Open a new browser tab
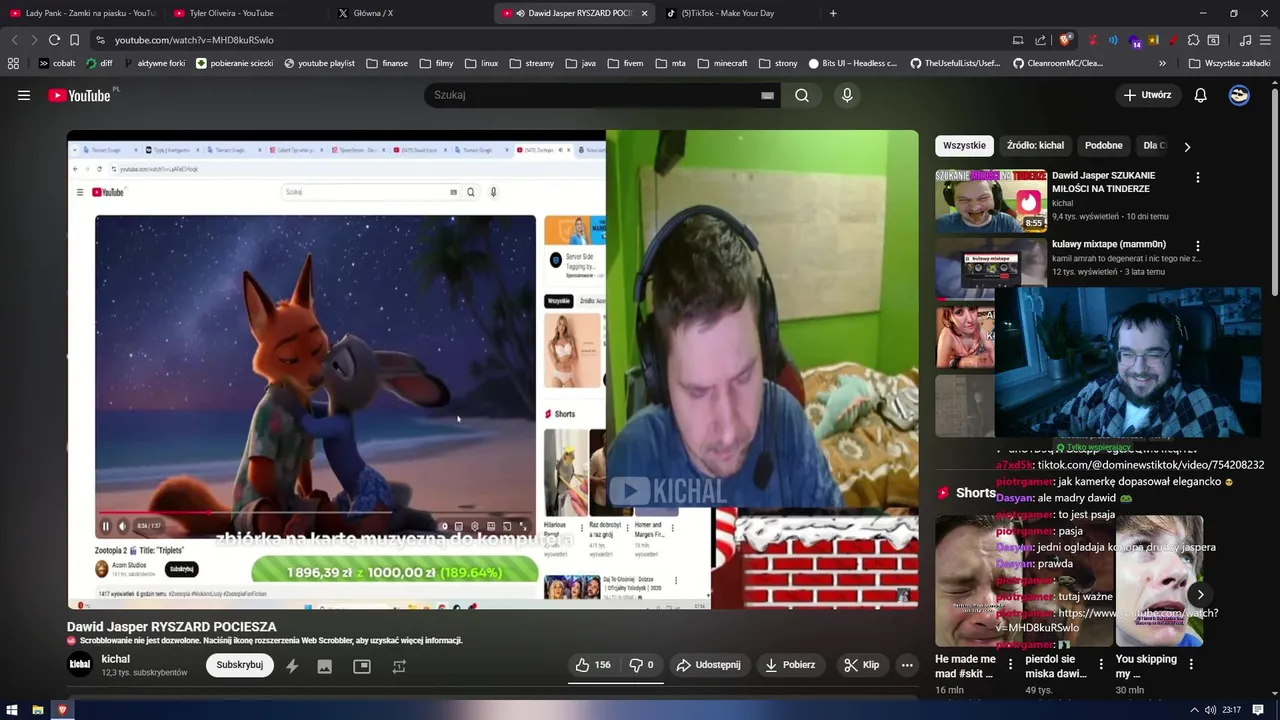 pyautogui.click(x=833, y=13)
